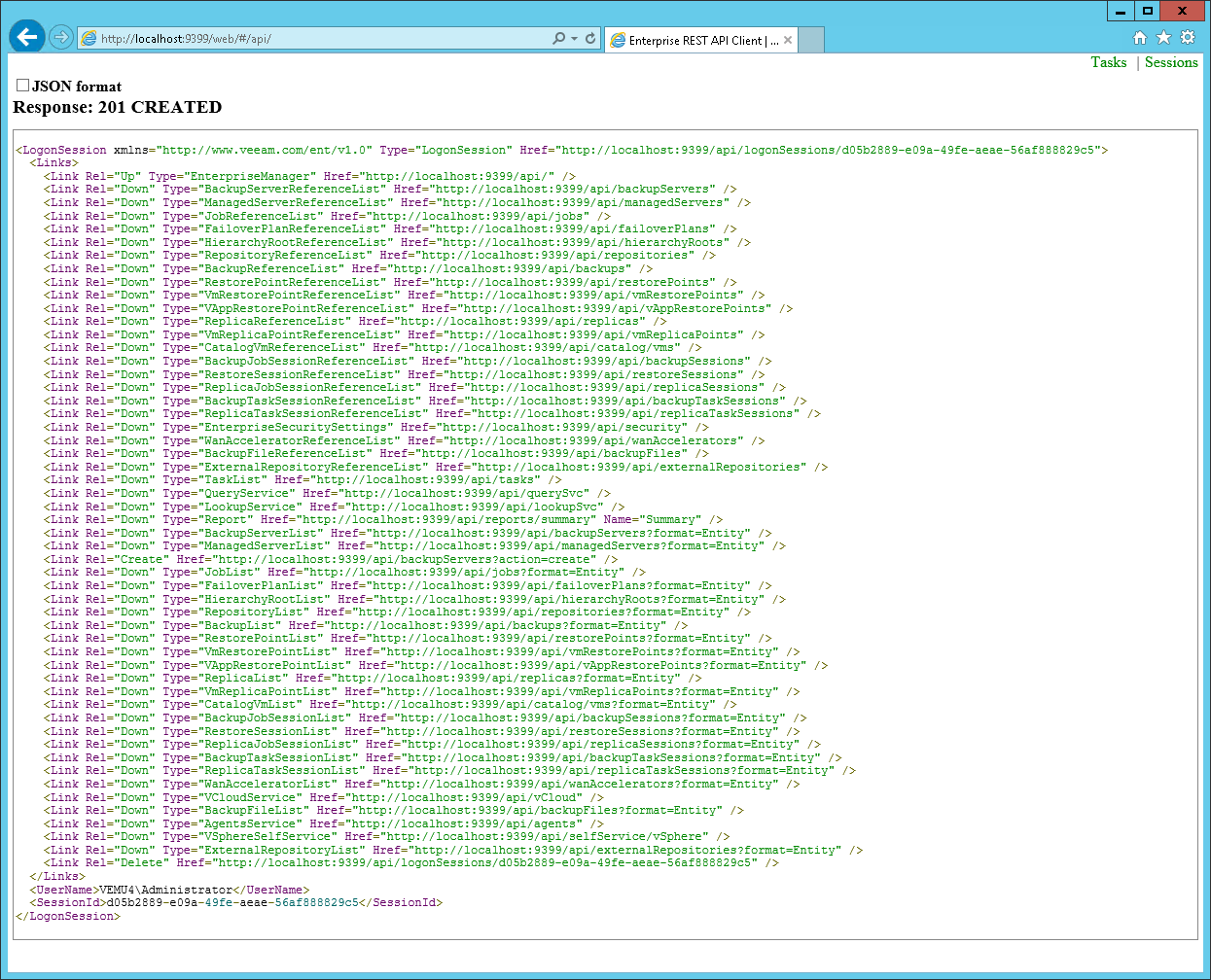Open Favorites with the star icon
This screenshot has width=1211, height=980.
(1163, 38)
